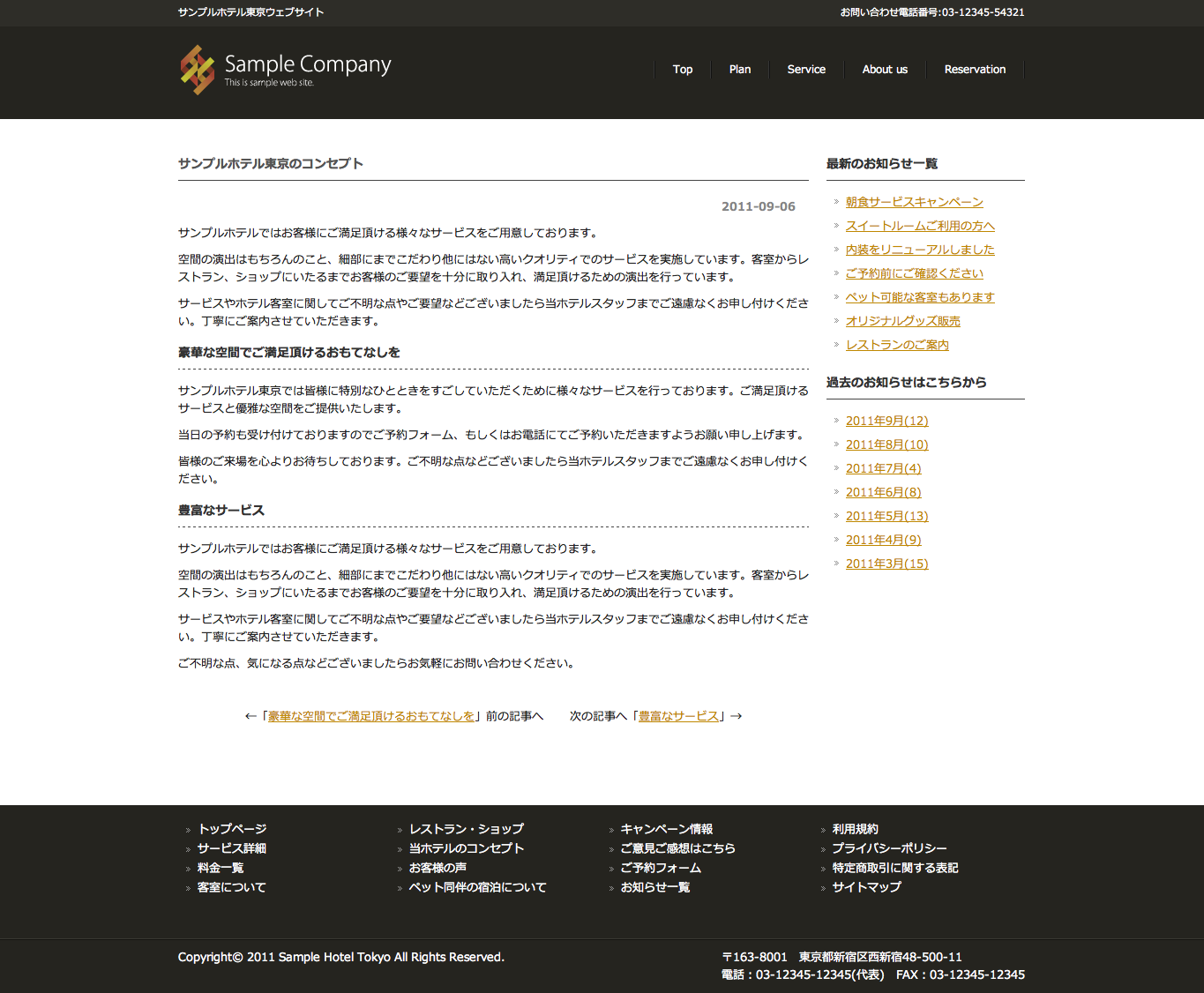Open the Reservation page from the header

[975, 70]
